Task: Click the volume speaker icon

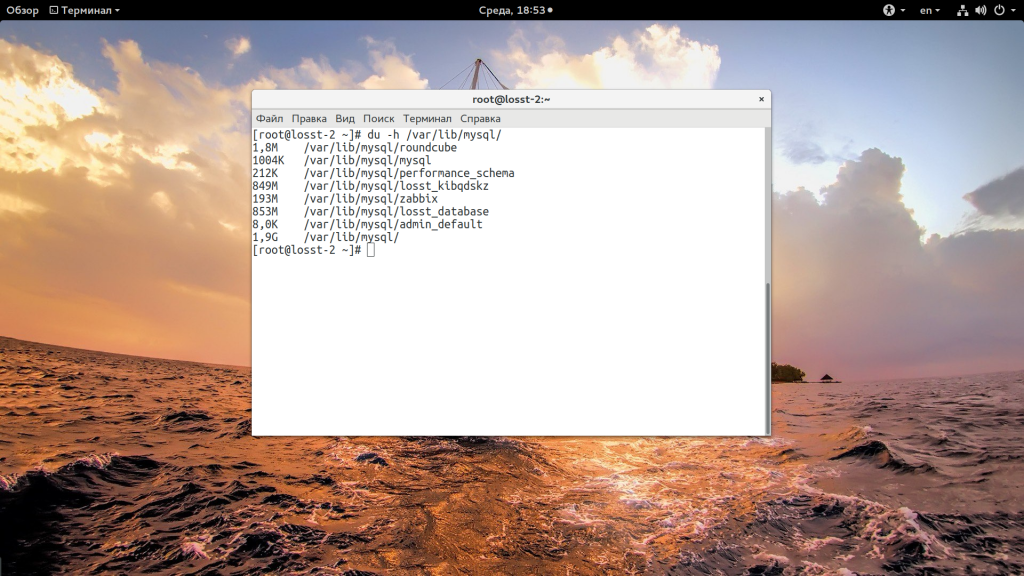Action: [980, 10]
